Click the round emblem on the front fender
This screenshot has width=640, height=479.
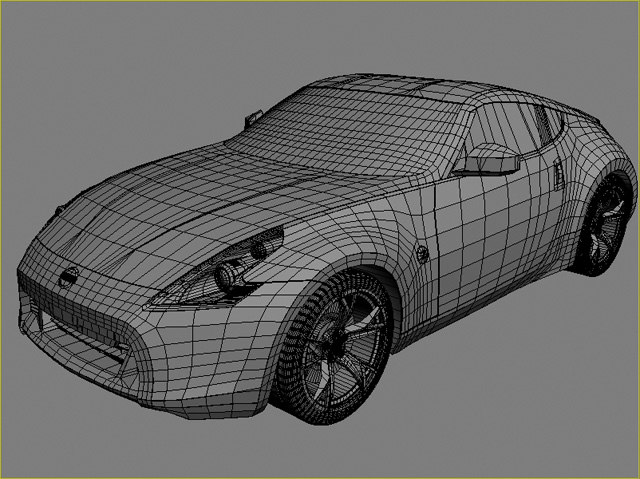tap(422, 252)
